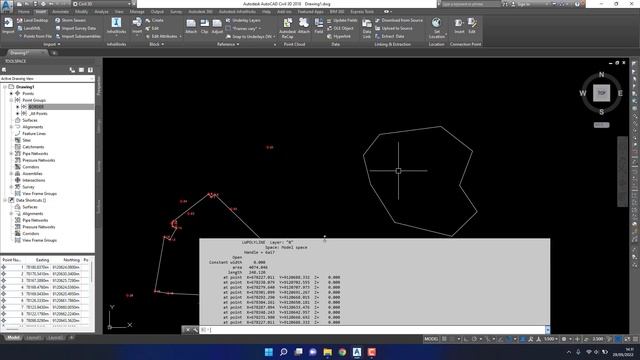Click Import Subassemblies

click(x=78, y=36)
